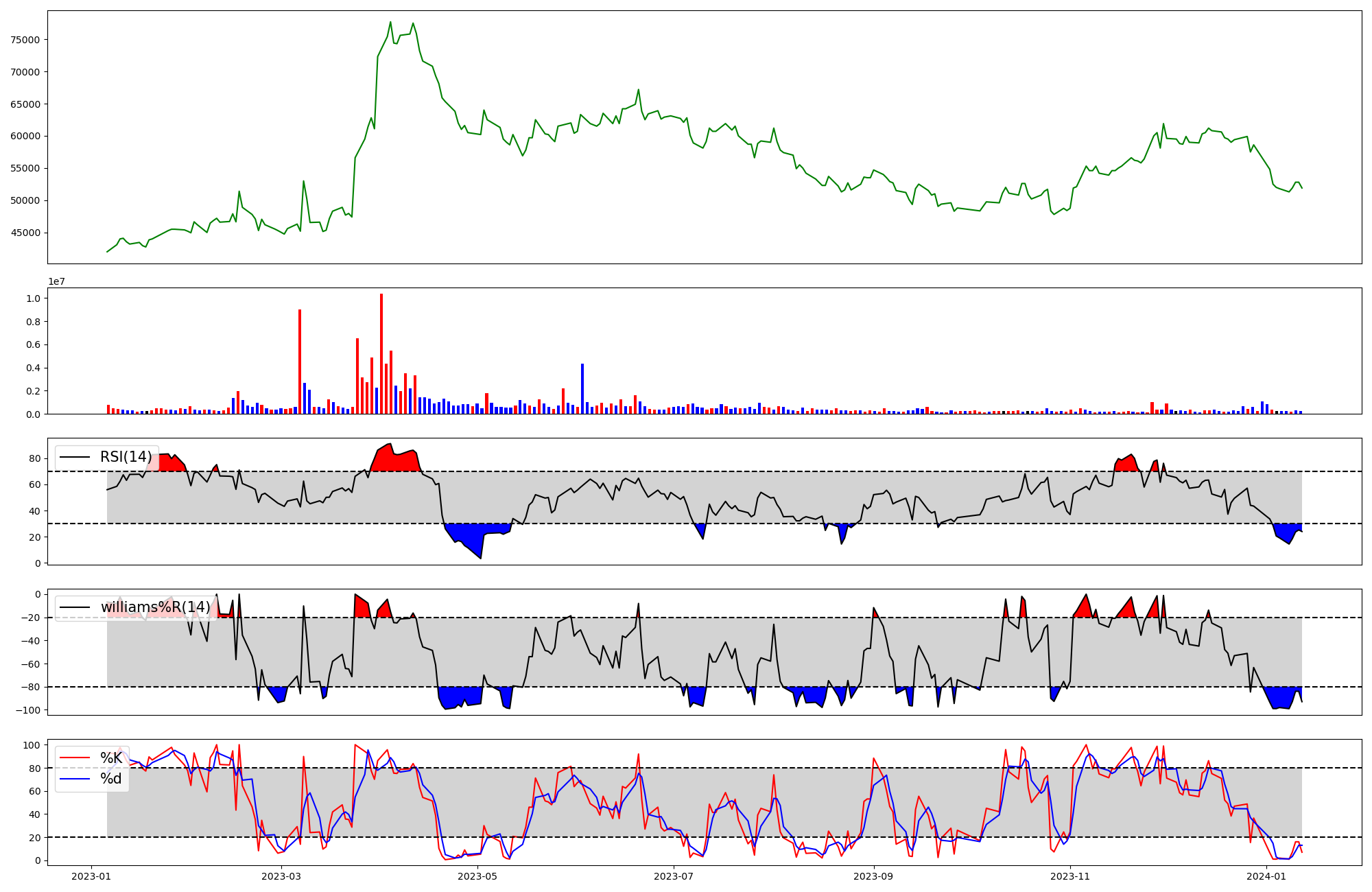Click the 2023-09 x-axis date label

pyautogui.click(x=873, y=876)
